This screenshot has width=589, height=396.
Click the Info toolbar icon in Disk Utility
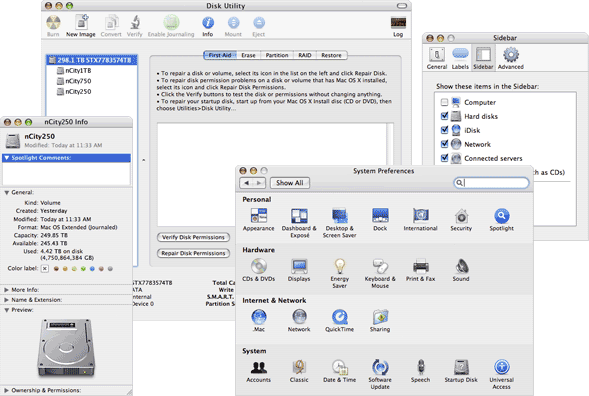coord(208,26)
